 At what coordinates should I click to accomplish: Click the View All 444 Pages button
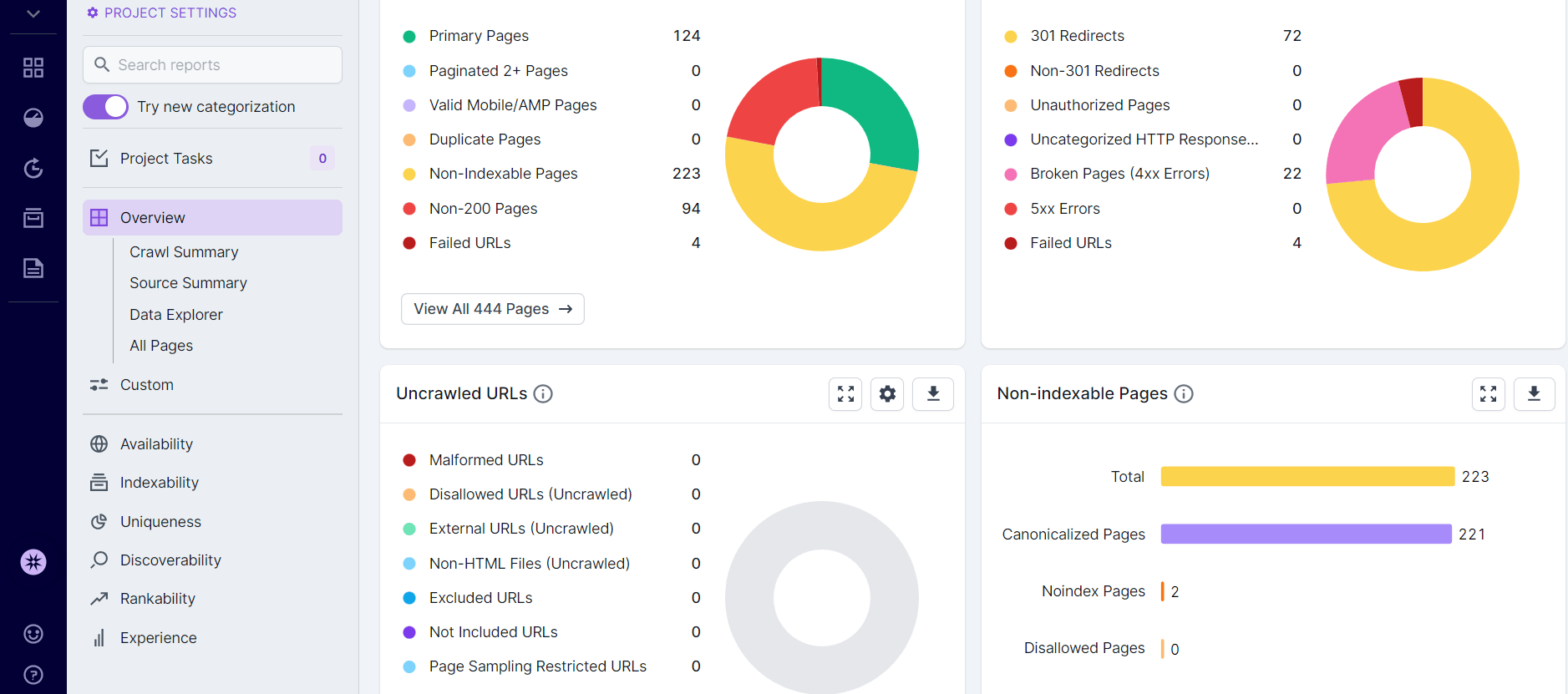pos(492,309)
